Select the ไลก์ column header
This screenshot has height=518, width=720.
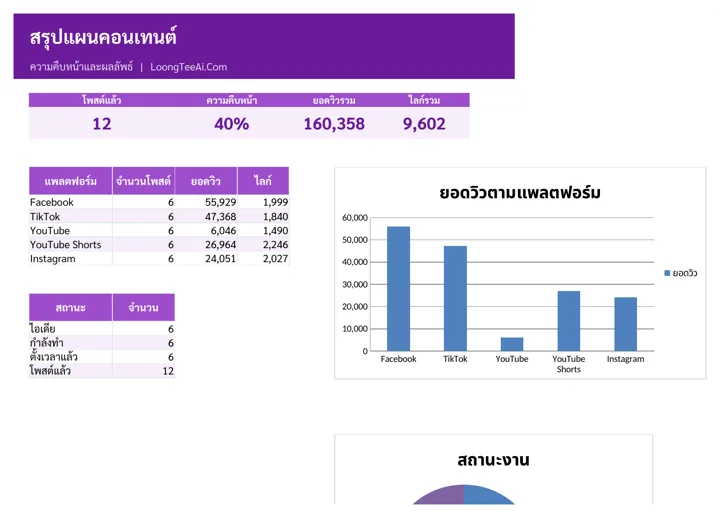point(263,181)
